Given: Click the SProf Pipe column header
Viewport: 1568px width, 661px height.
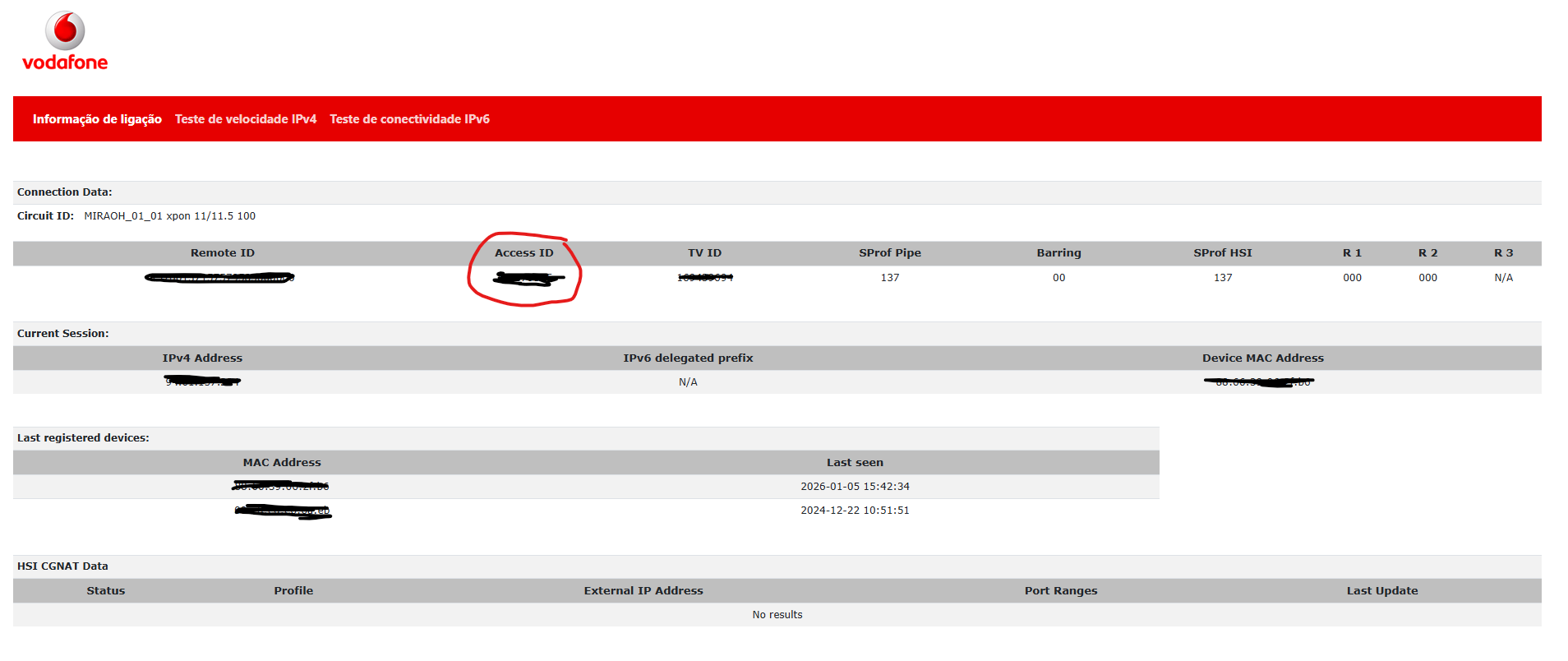Looking at the screenshot, I should click(890, 253).
